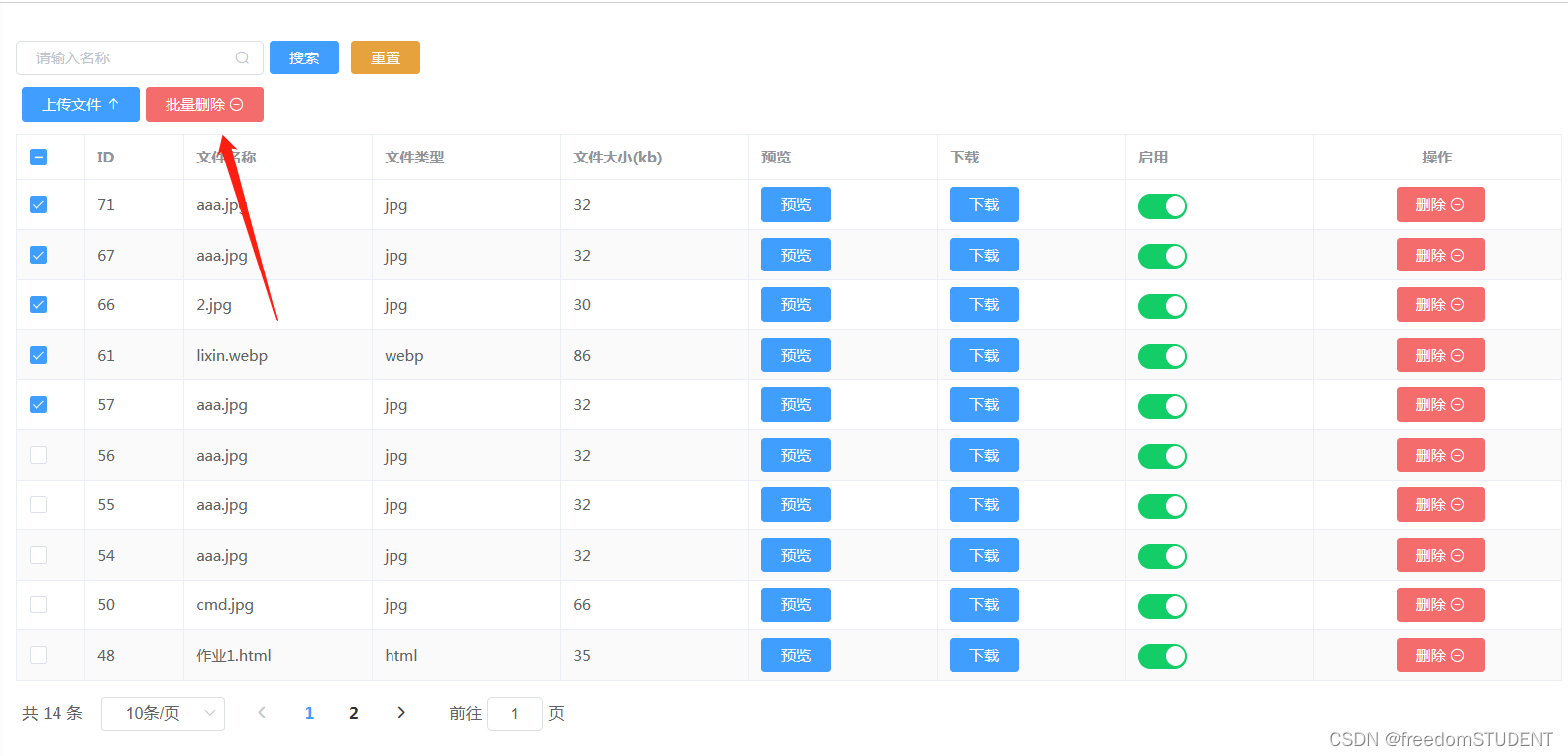Delete cmd.jpg row using 删除 button
1568x756 pixels.
1440,604
